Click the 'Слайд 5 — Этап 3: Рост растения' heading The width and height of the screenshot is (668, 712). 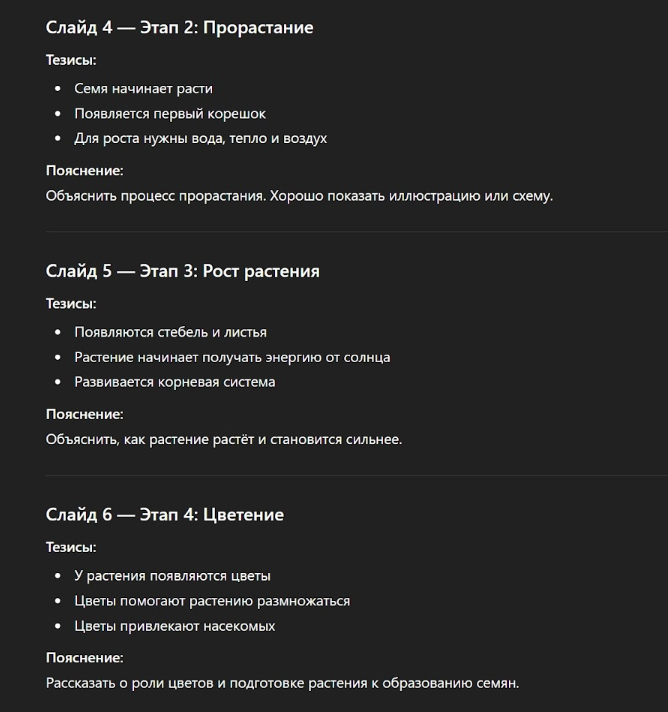click(182, 272)
